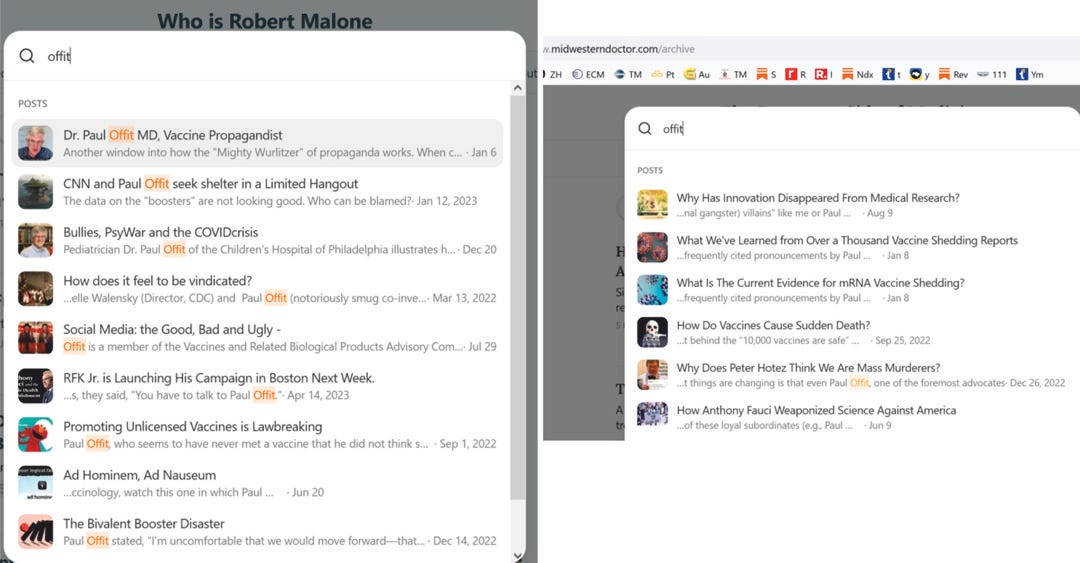Click 'Jan 12, 2023' date on CNN result
The width and height of the screenshot is (1080, 563).
coord(447,201)
